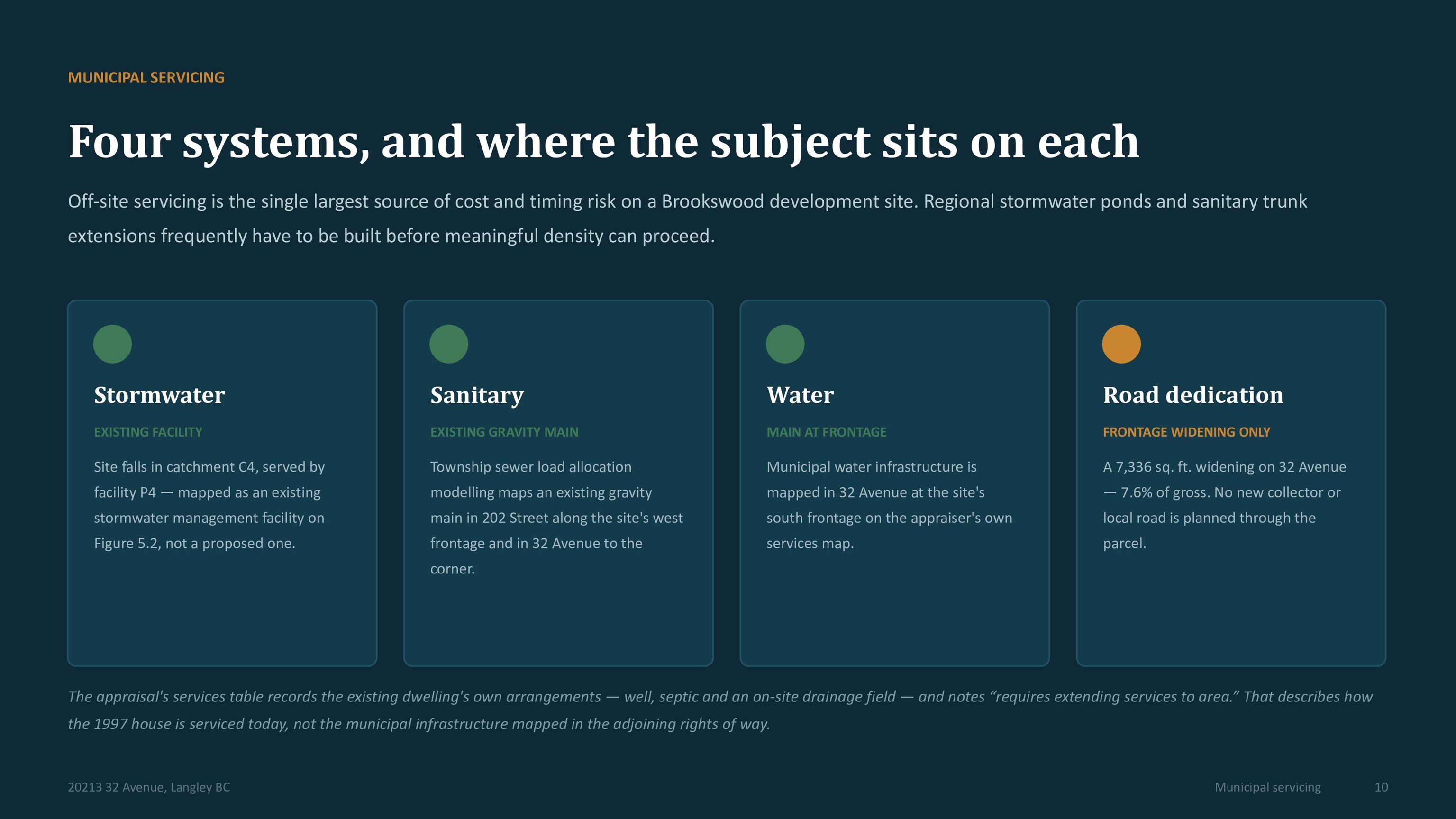Click the intro paragraph about off-site servicing
The image size is (1456, 819).
(x=687, y=219)
